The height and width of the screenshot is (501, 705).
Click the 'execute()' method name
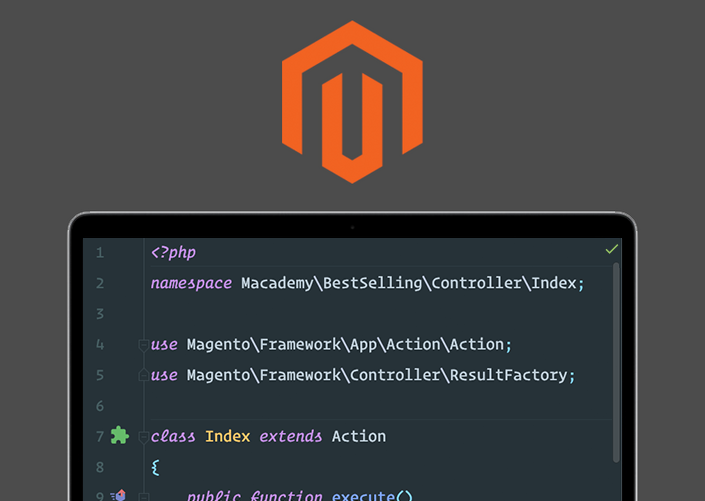point(372,496)
